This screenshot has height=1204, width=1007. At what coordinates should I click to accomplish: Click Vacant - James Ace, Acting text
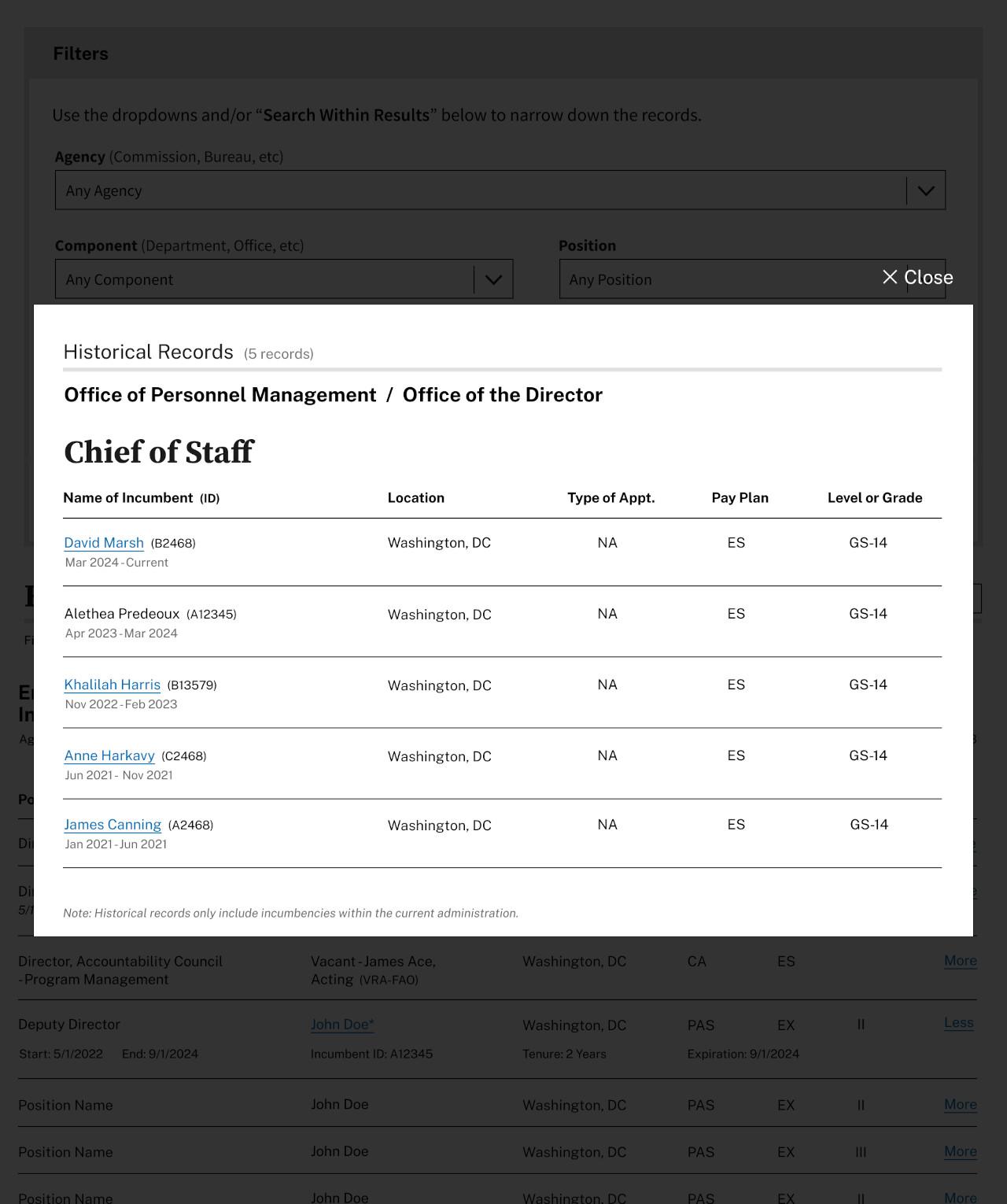point(374,970)
